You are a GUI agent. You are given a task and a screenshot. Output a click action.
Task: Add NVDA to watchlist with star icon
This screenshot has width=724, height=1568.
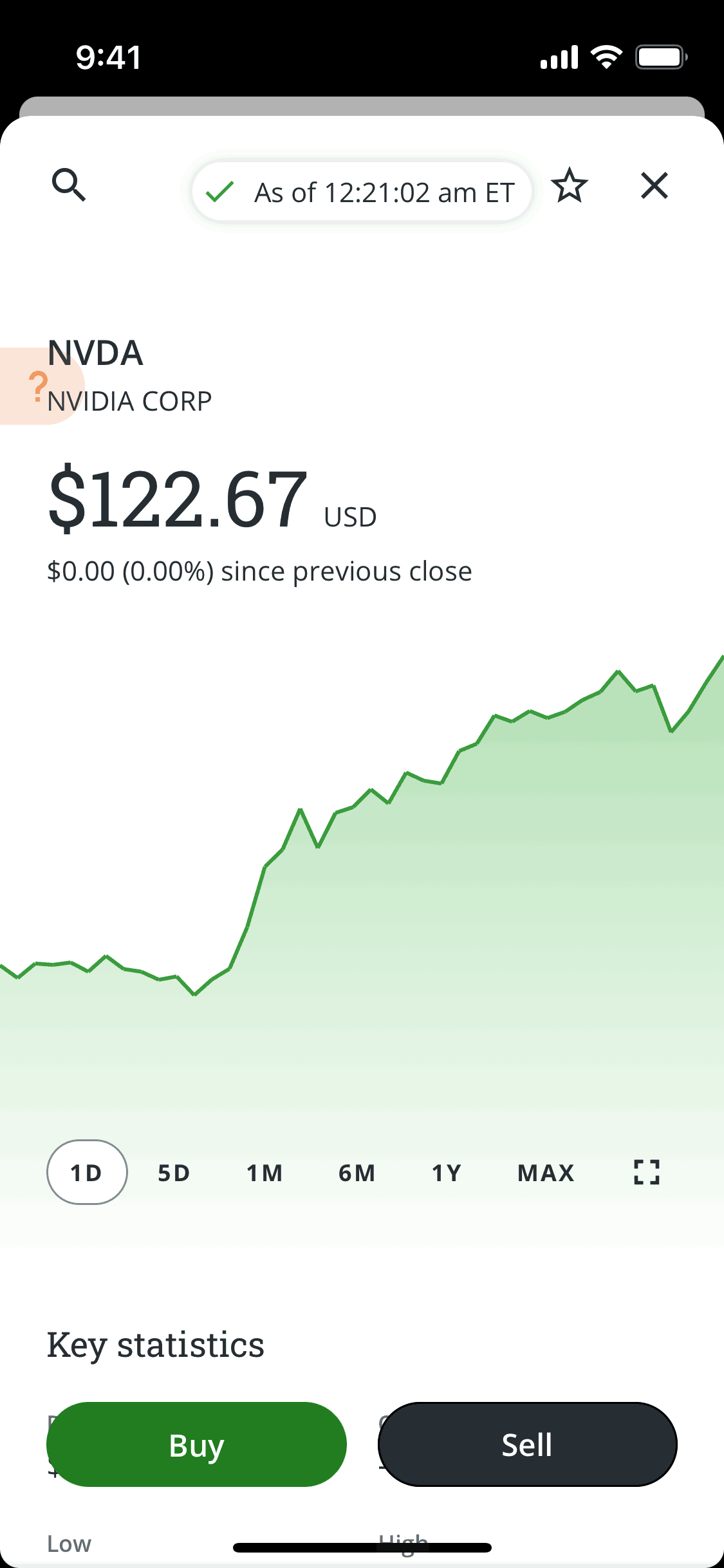tap(570, 185)
